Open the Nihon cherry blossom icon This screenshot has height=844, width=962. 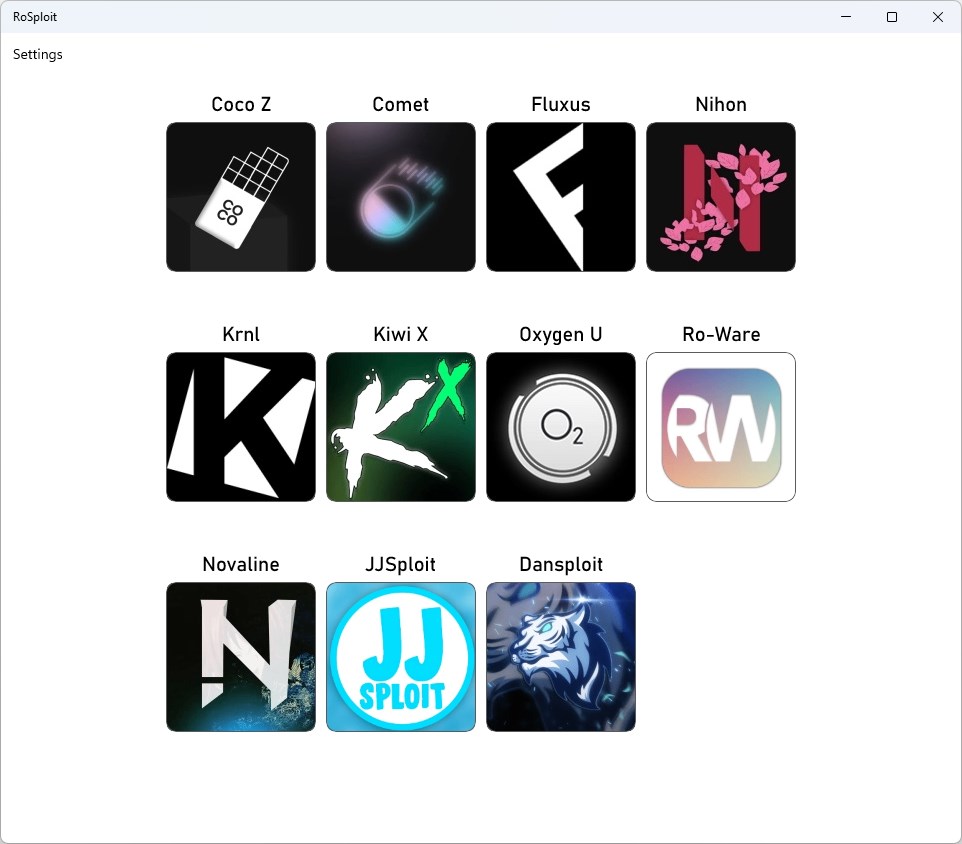click(721, 197)
